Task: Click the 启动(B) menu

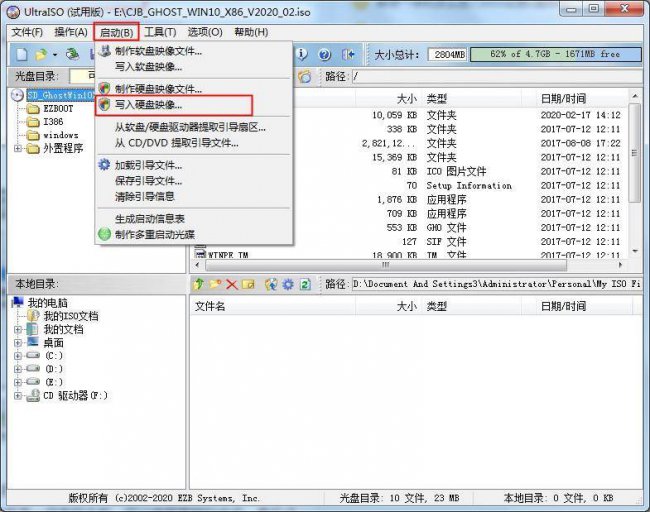Action: point(116,32)
